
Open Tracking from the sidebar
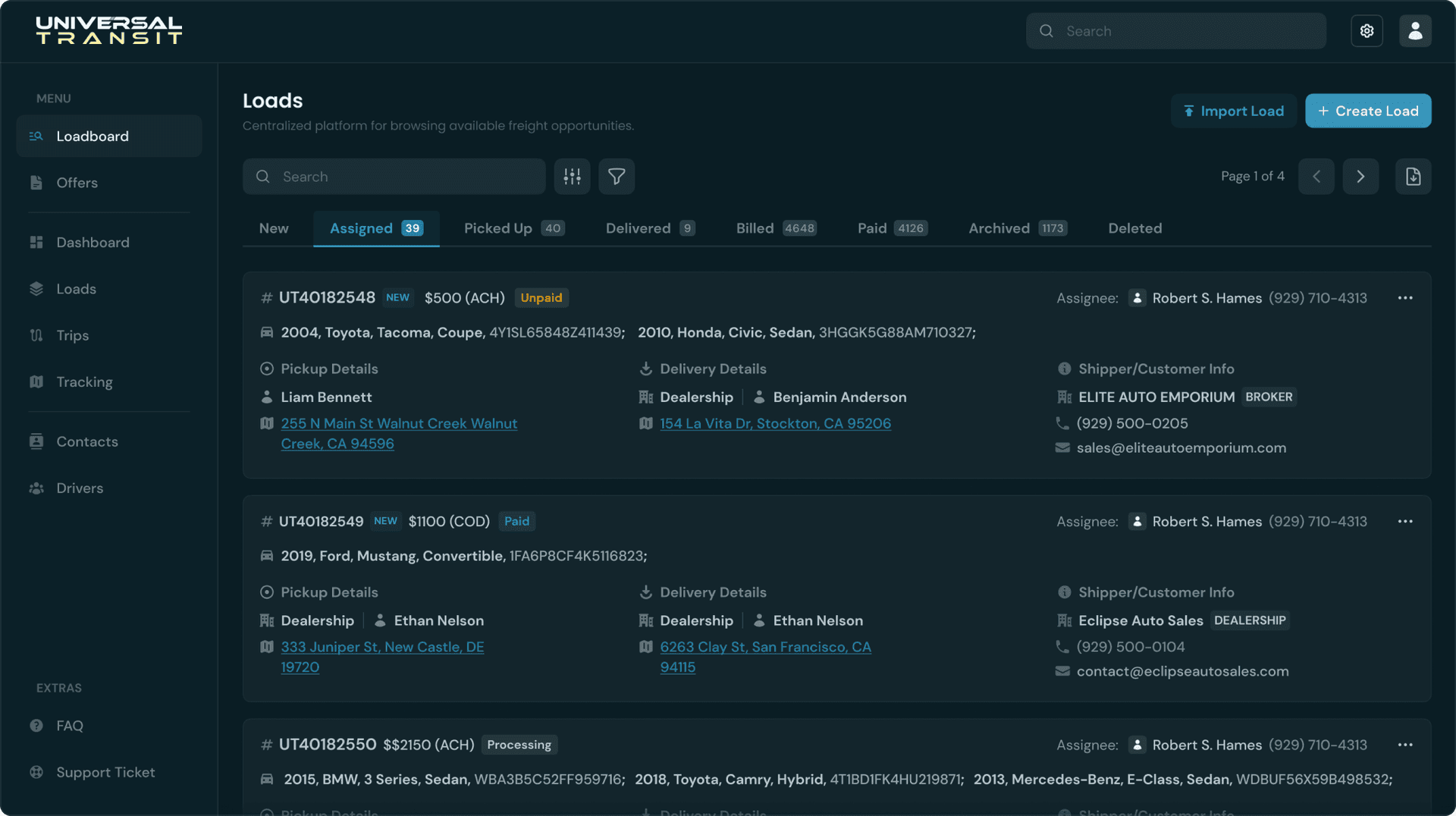tap(84, 381)
